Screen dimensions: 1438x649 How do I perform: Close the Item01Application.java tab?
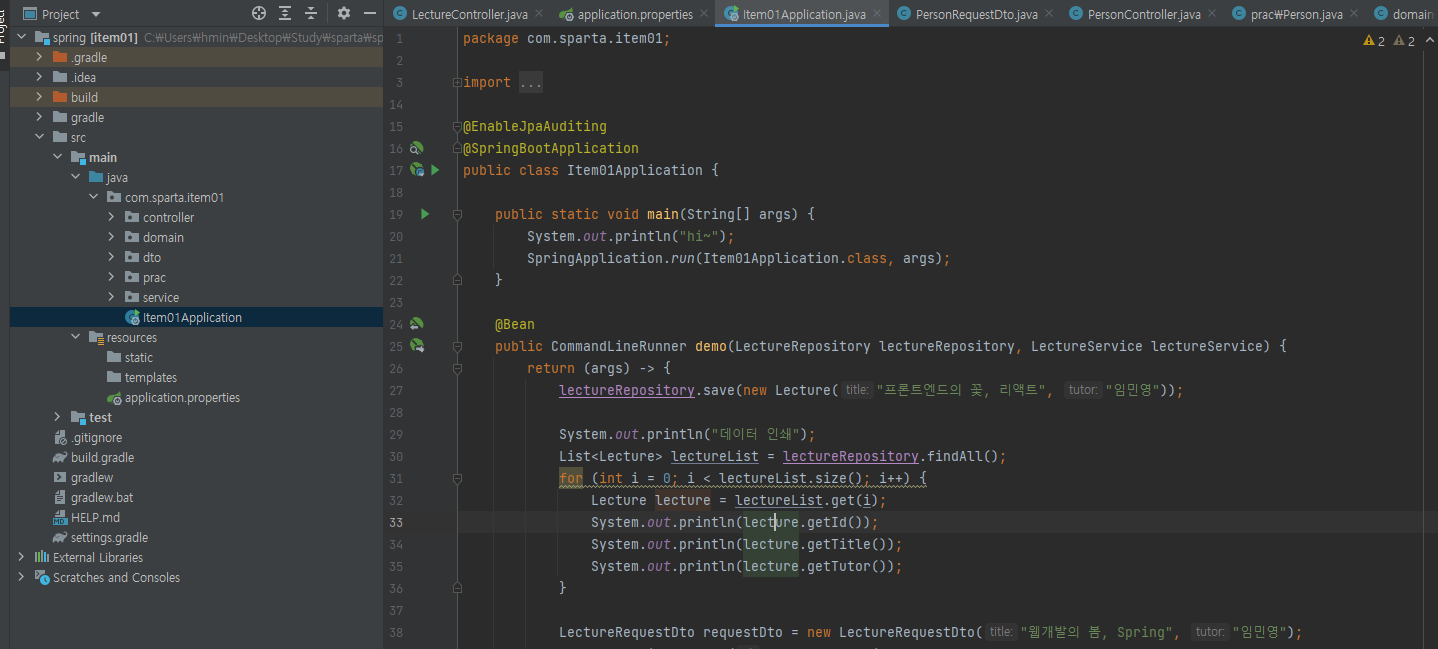[876, 14]
